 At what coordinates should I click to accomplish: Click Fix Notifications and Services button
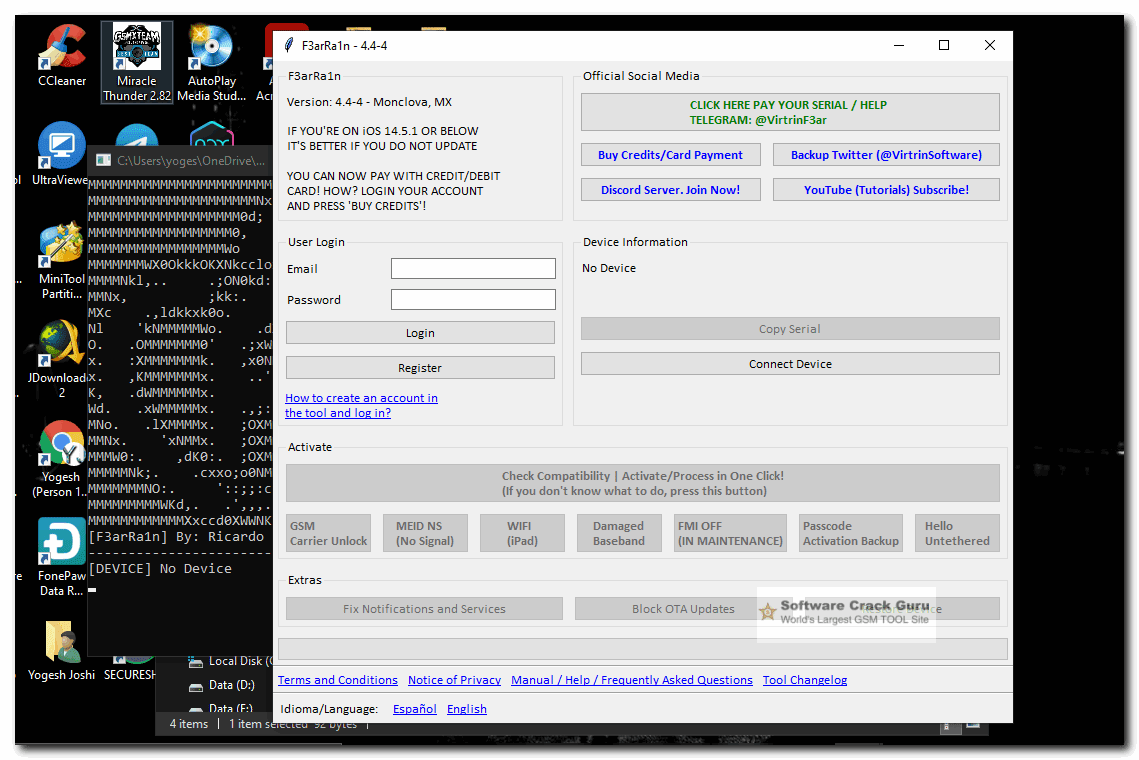[x=424, y=609]
